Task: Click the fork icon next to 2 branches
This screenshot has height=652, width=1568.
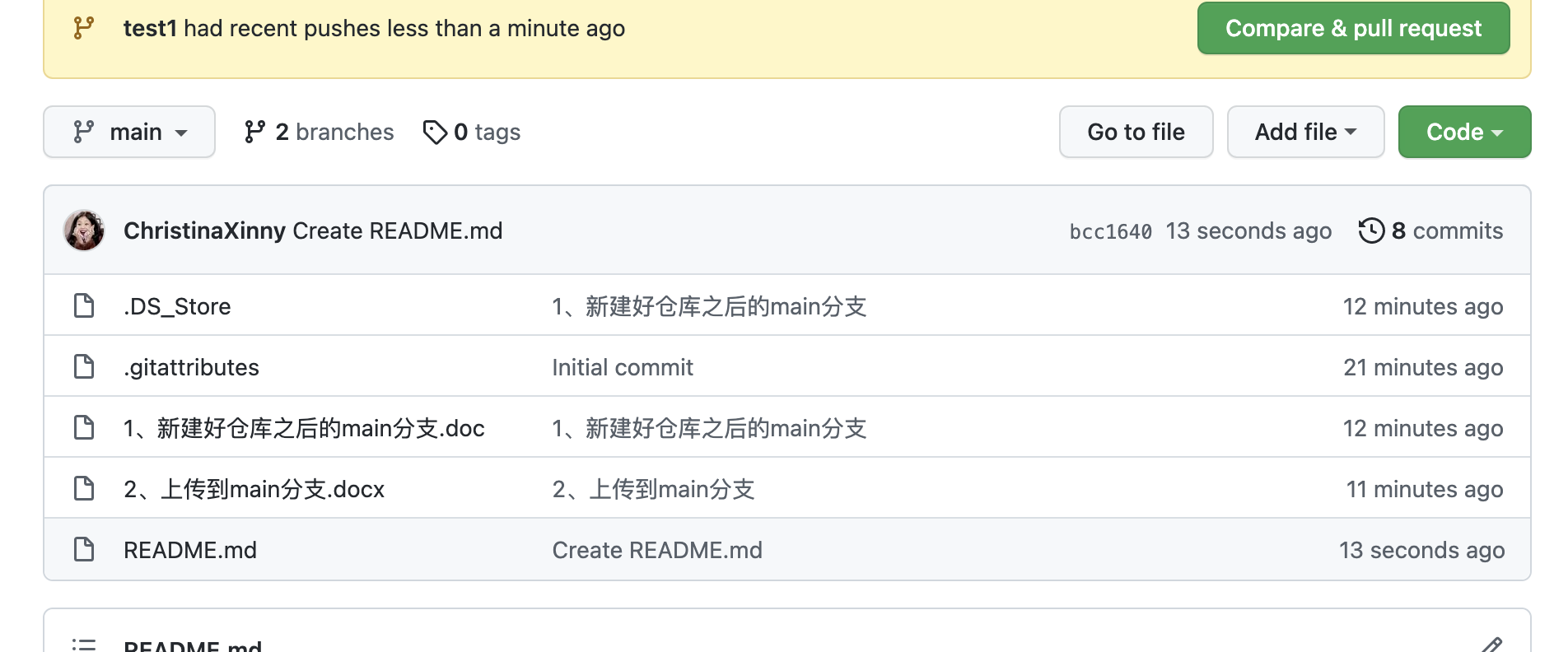Action: [x=254, y=131]
